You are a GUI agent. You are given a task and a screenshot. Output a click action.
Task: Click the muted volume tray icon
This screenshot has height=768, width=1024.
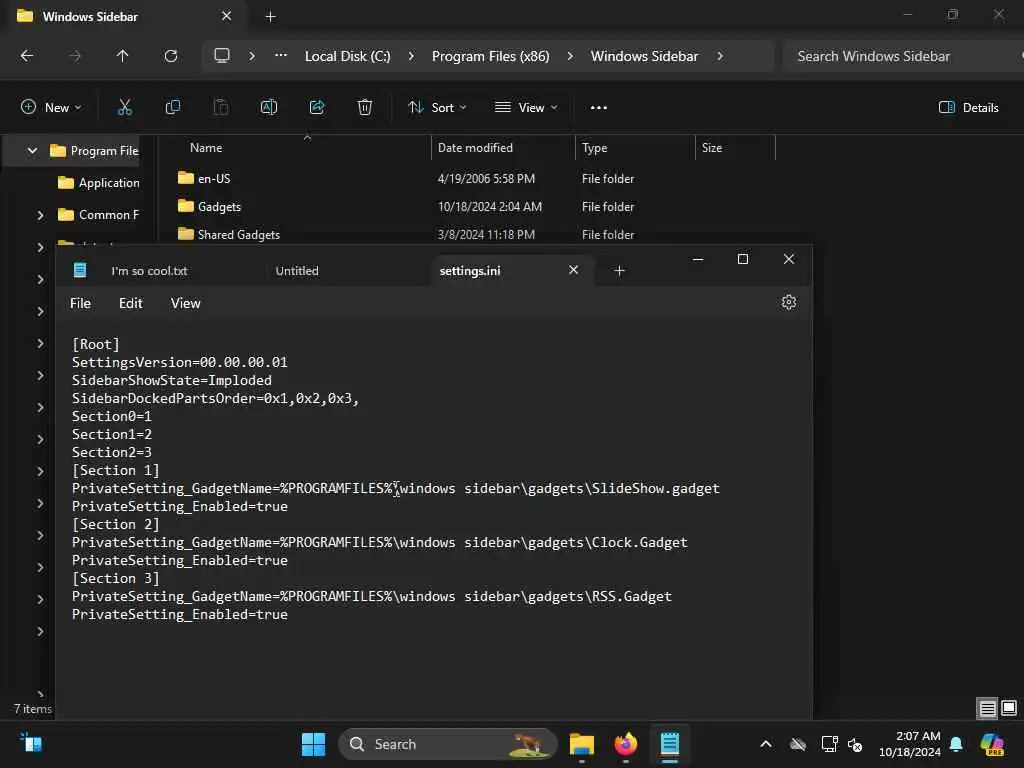point(855,744)
